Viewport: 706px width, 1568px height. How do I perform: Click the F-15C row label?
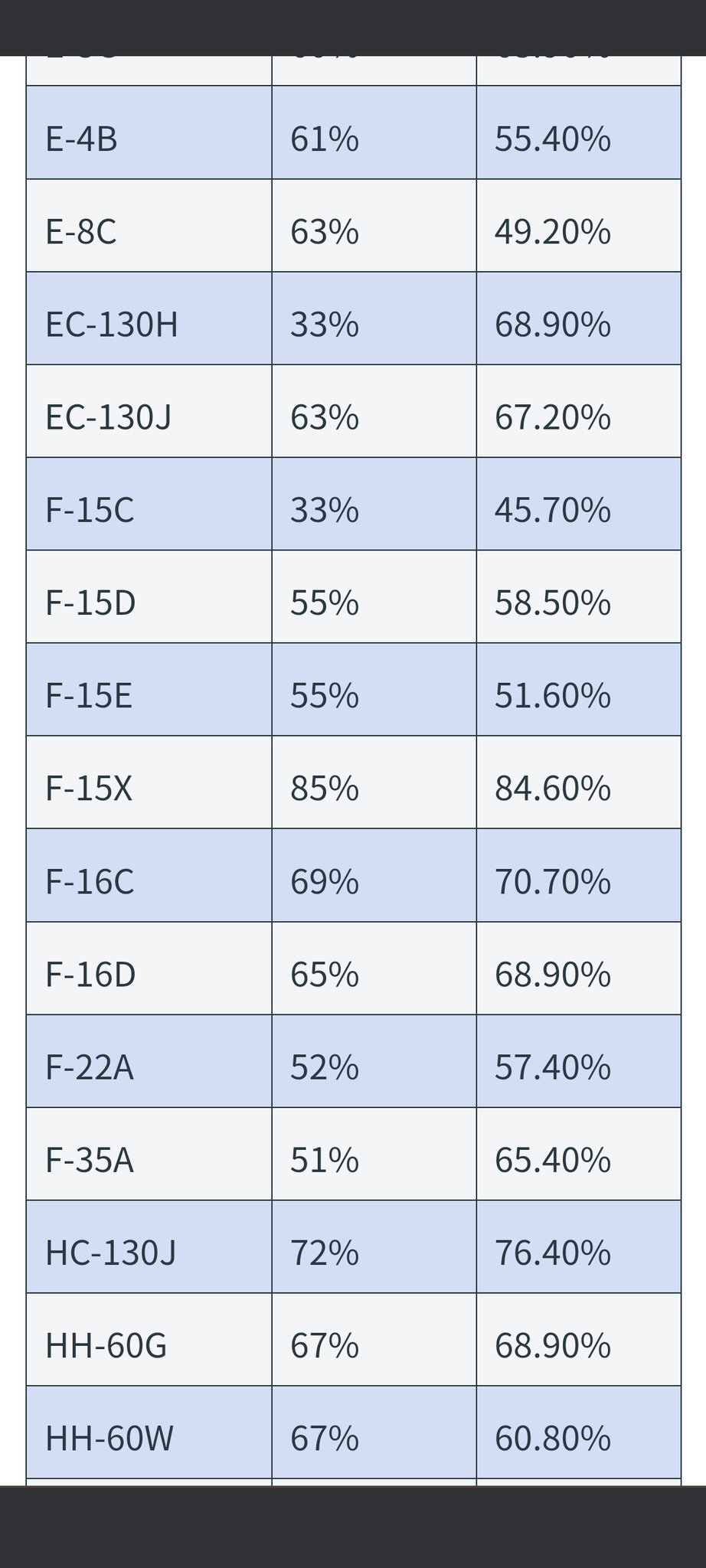click(90, 510)
